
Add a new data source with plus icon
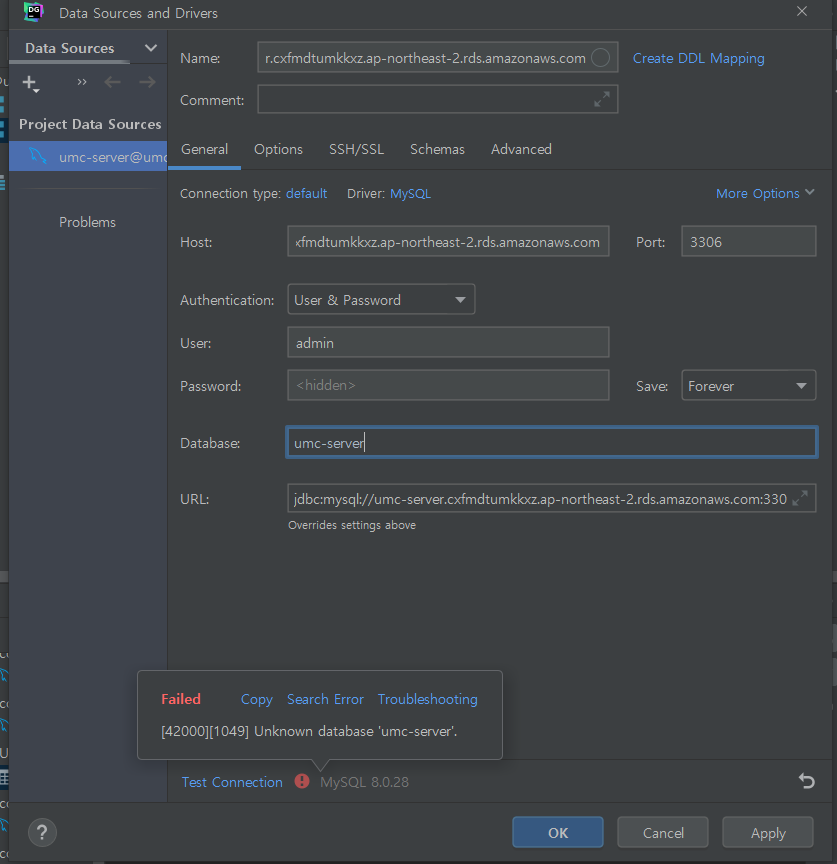[30, 83]
